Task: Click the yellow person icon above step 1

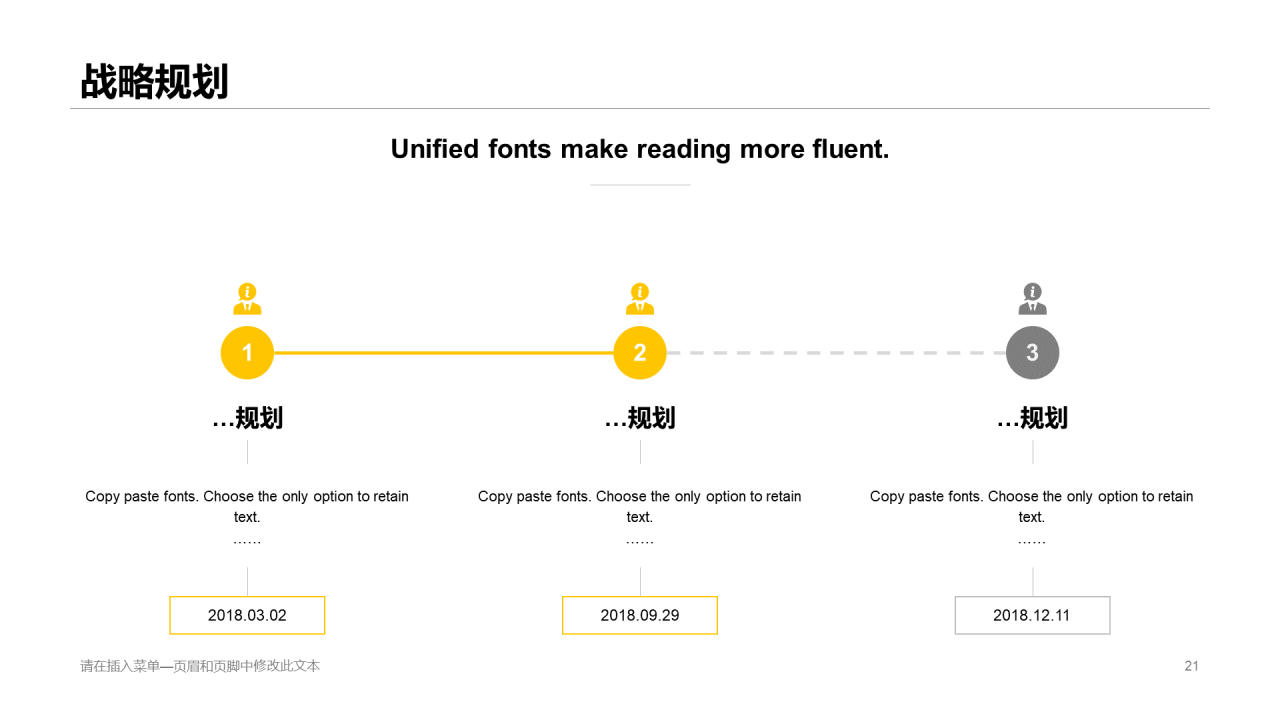Action: tap(247, 299)
